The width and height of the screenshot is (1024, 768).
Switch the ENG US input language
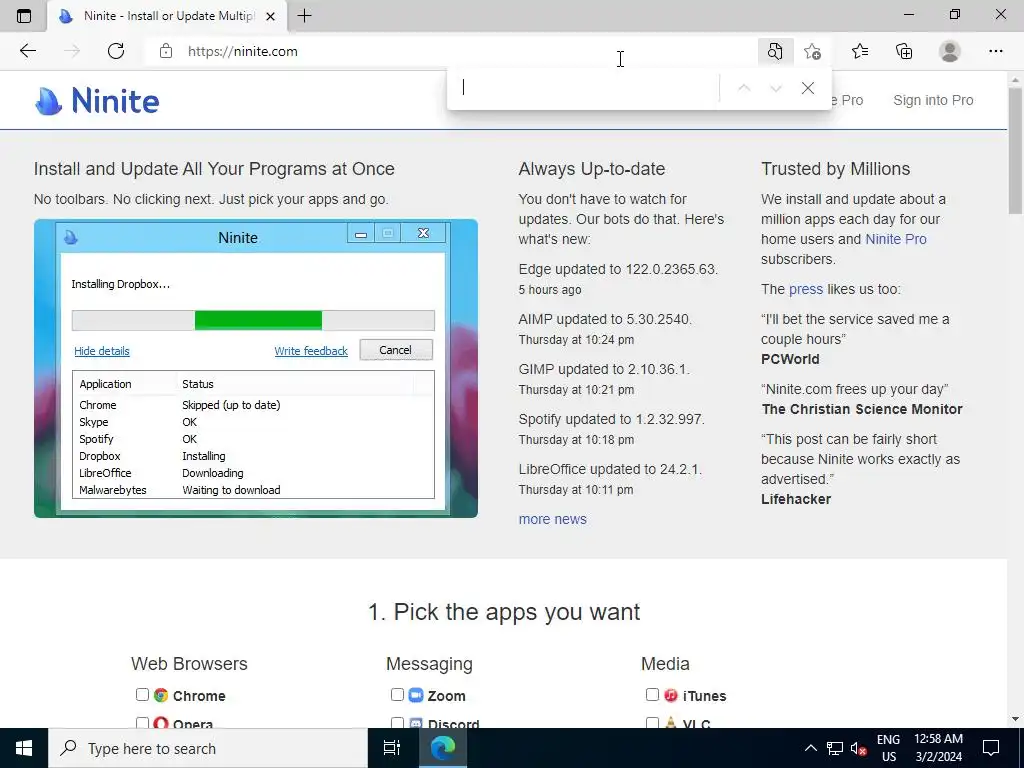[888, 748]
